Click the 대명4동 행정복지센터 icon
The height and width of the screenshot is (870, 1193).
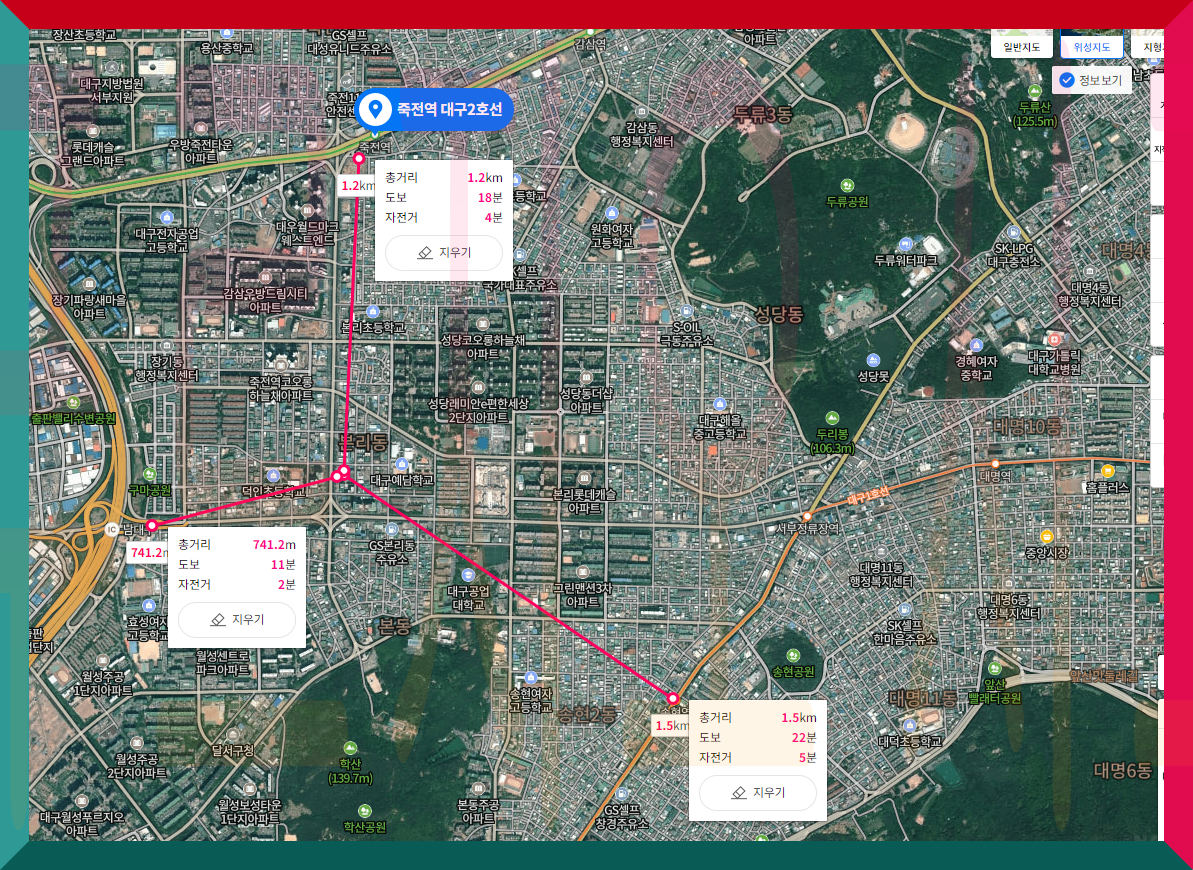point(1090,272)
